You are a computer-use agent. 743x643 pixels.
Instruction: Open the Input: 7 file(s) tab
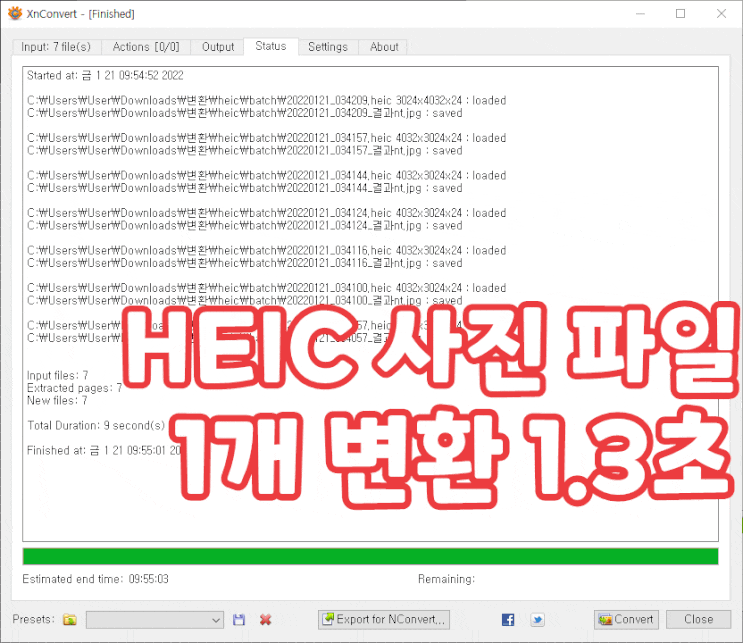click(56, 47)
